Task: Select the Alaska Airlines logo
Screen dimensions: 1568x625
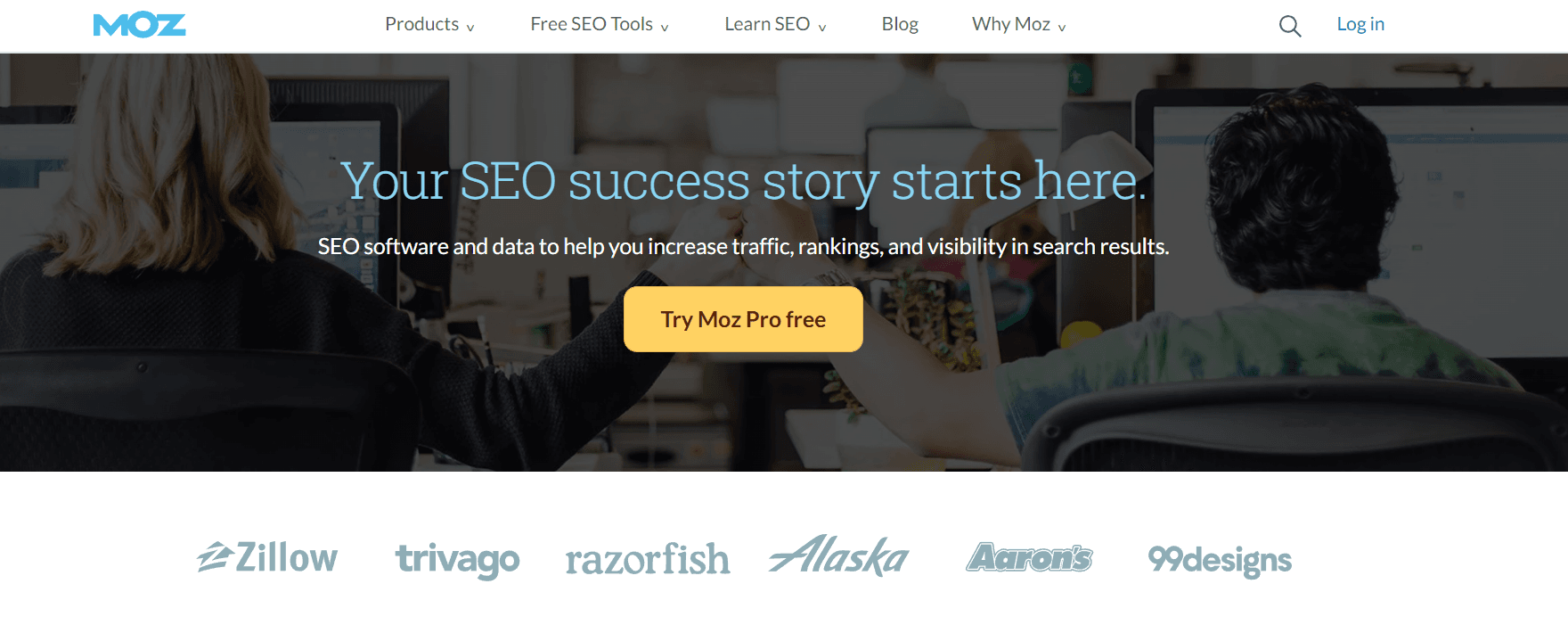Action: [x=838, y=556]
